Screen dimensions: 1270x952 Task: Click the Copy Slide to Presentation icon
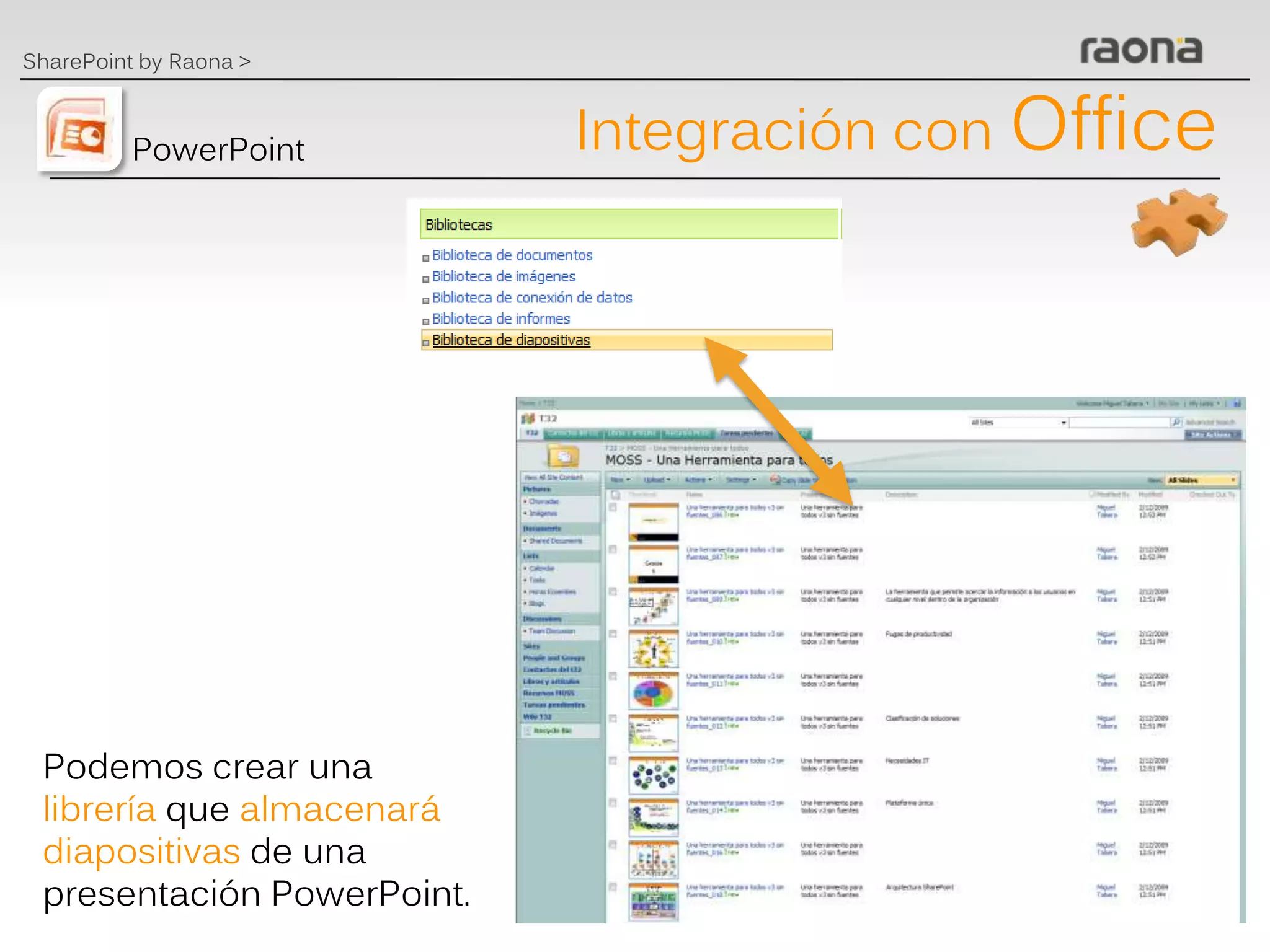[775, 480]
